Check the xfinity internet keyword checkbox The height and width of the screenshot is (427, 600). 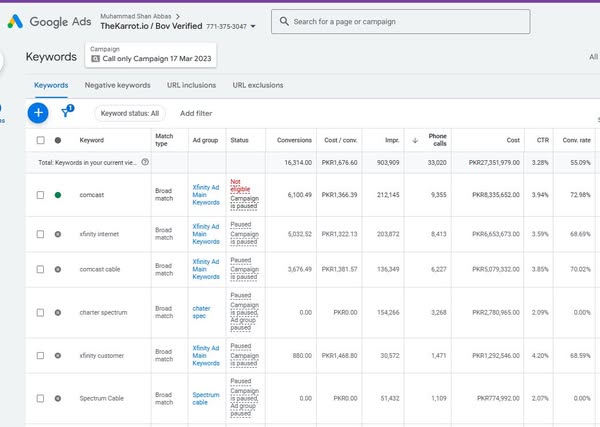coord(40,234)
